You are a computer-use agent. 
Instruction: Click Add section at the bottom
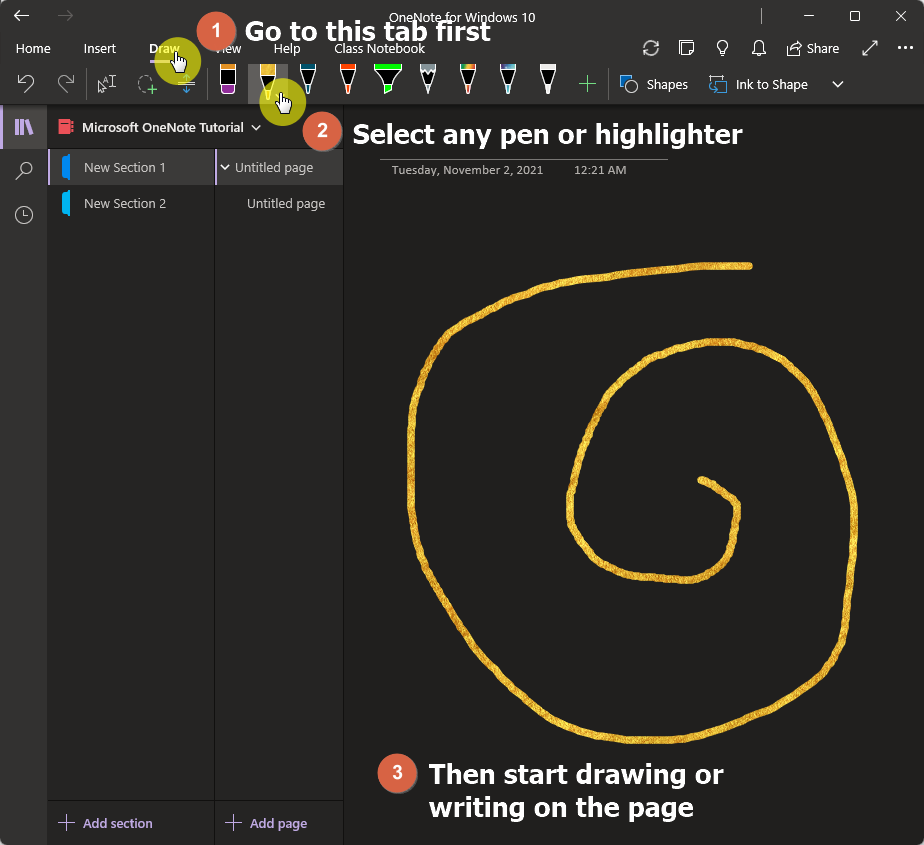tap(105, 823)
